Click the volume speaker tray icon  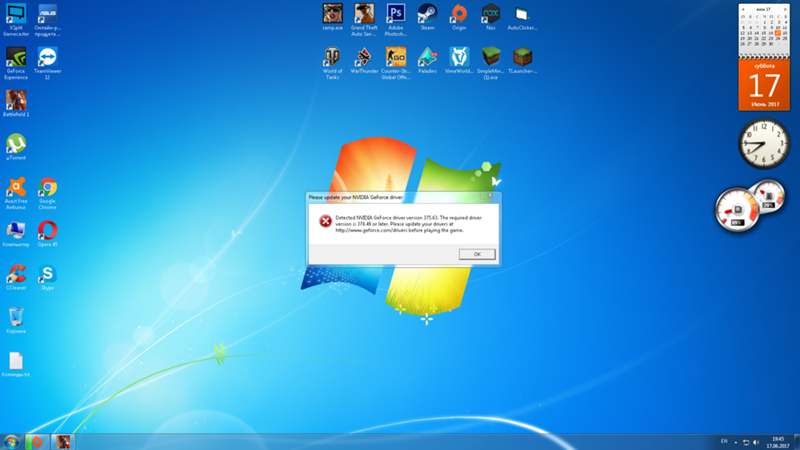pyautogui.click(x=756, y=442)
